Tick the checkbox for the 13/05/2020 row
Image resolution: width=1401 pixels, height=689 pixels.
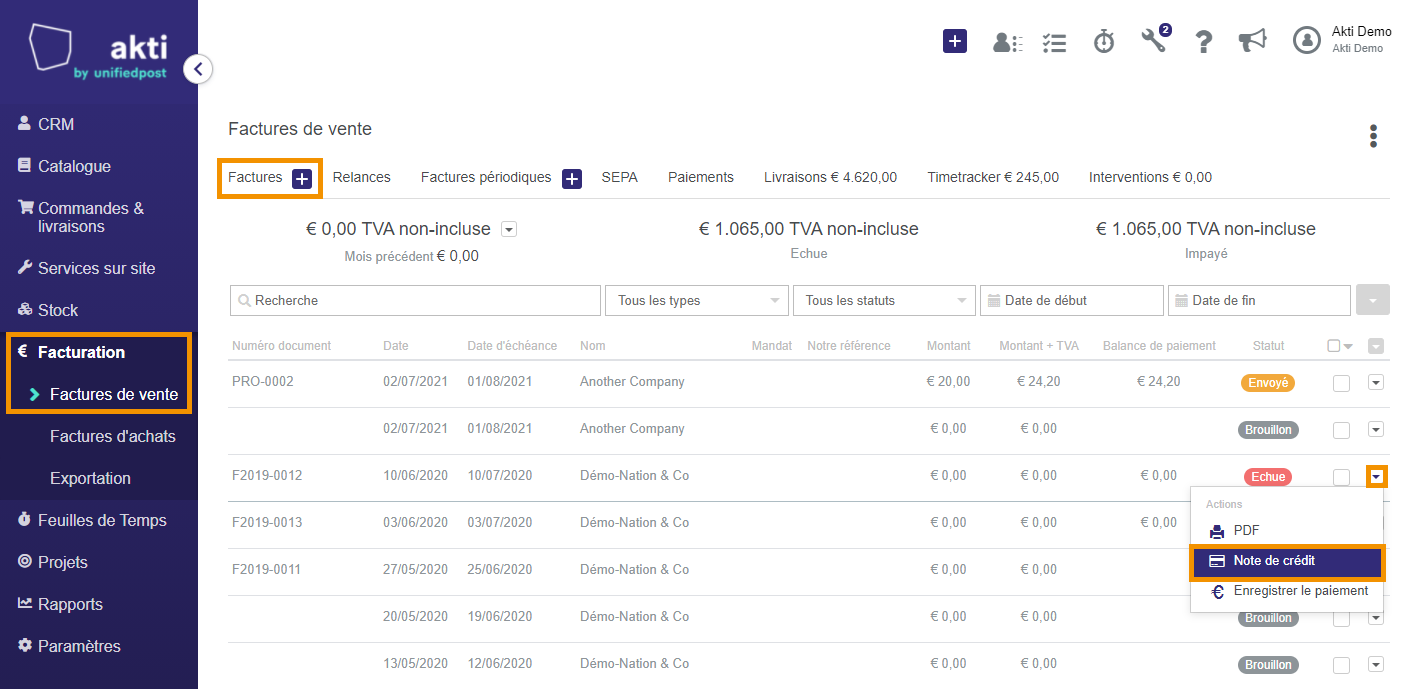click(1342, 665)
